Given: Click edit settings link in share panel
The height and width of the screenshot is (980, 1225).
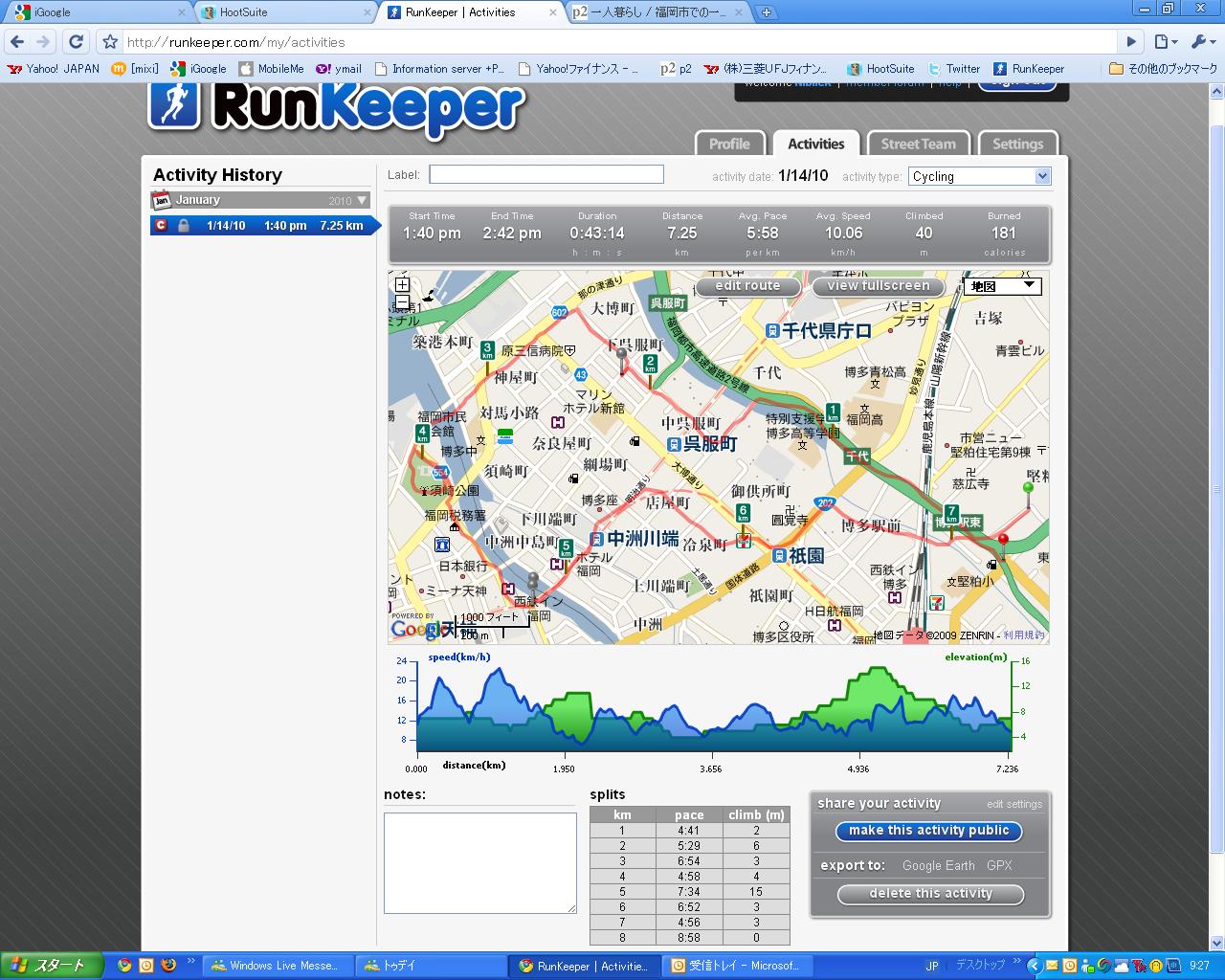Looking at the screenshot, I should tap(1014, 804).
